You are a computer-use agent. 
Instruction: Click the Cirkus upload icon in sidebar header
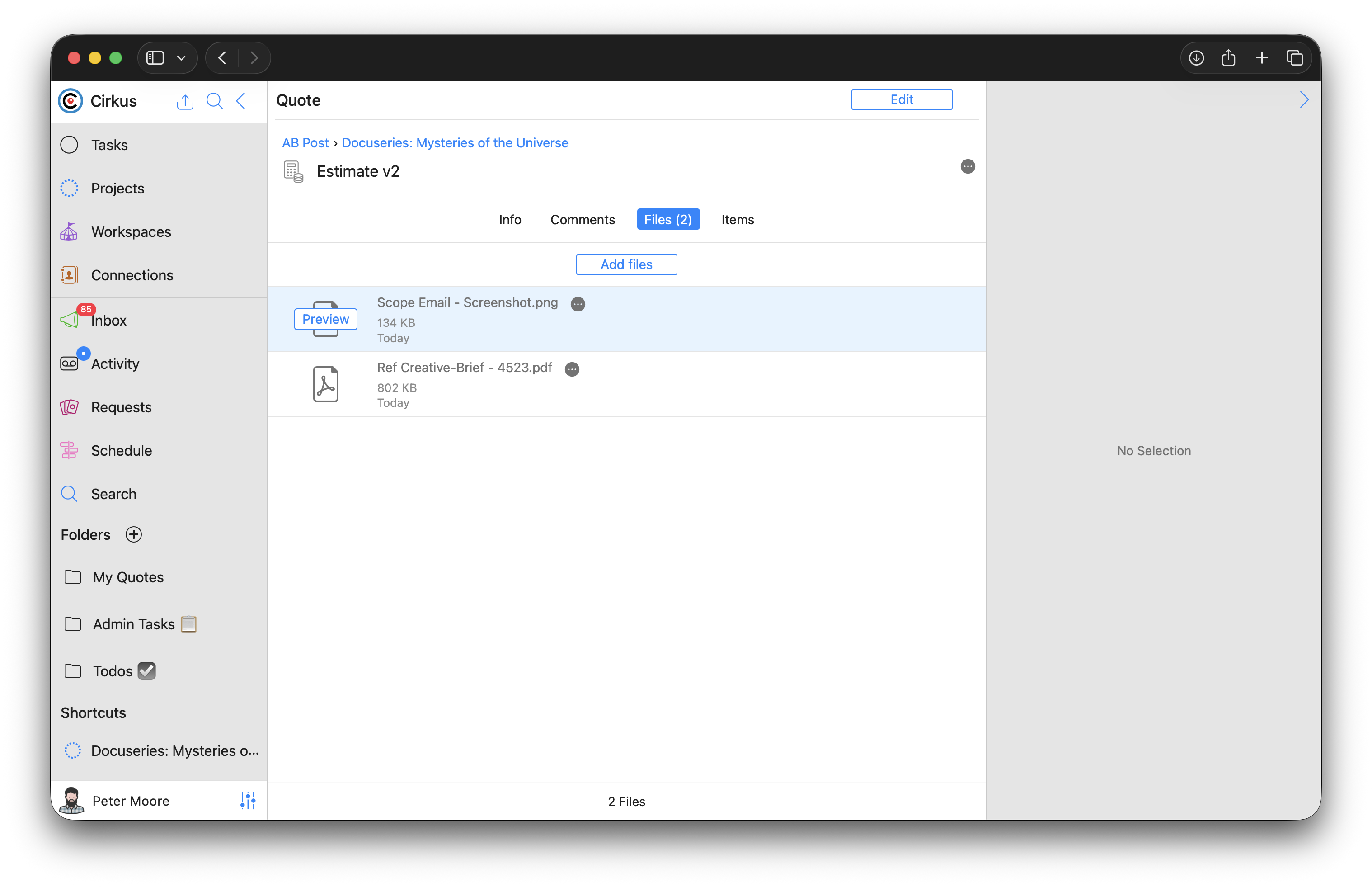185,101
